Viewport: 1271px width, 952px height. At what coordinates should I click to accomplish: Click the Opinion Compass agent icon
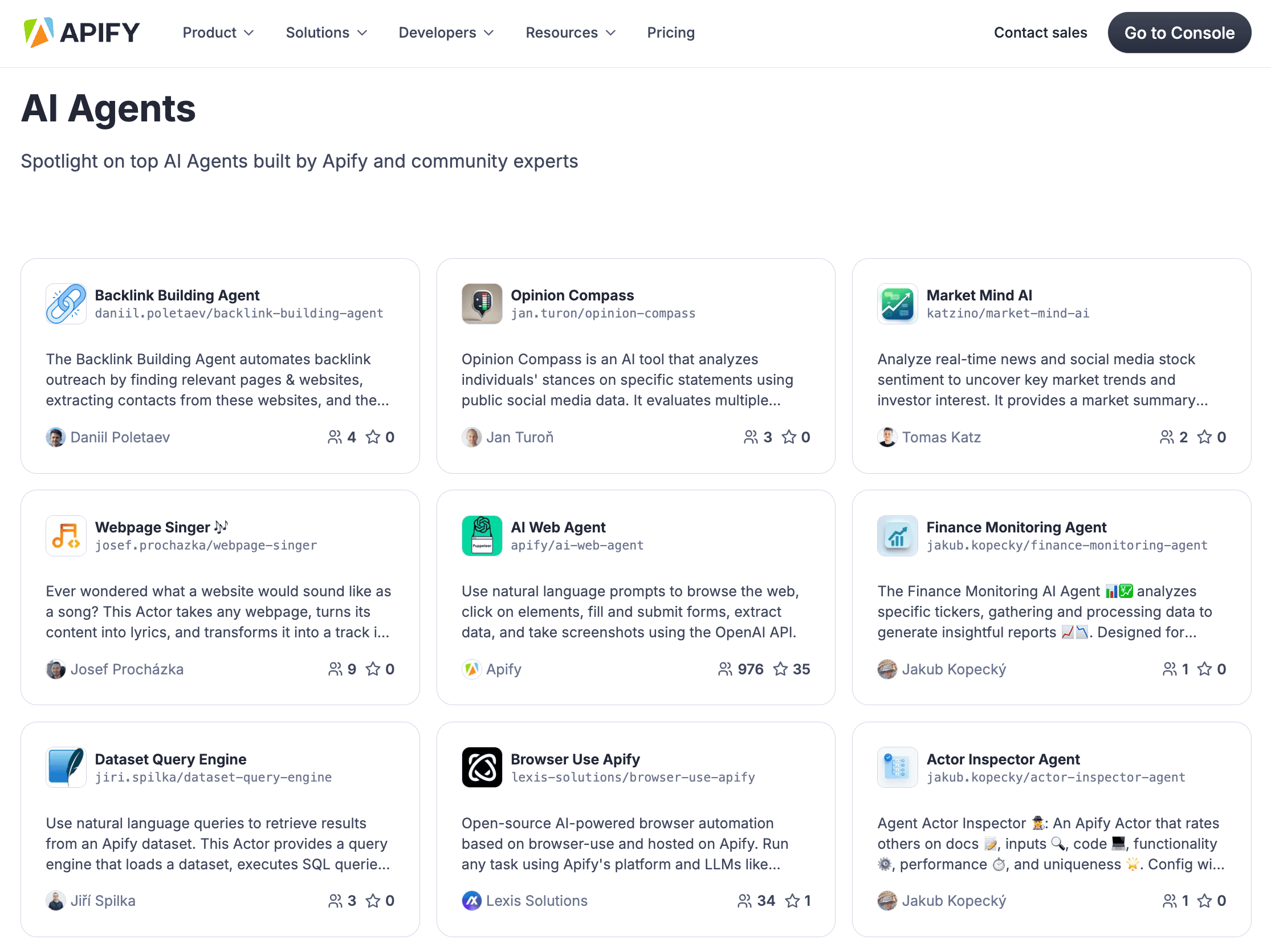coord(481,303)
